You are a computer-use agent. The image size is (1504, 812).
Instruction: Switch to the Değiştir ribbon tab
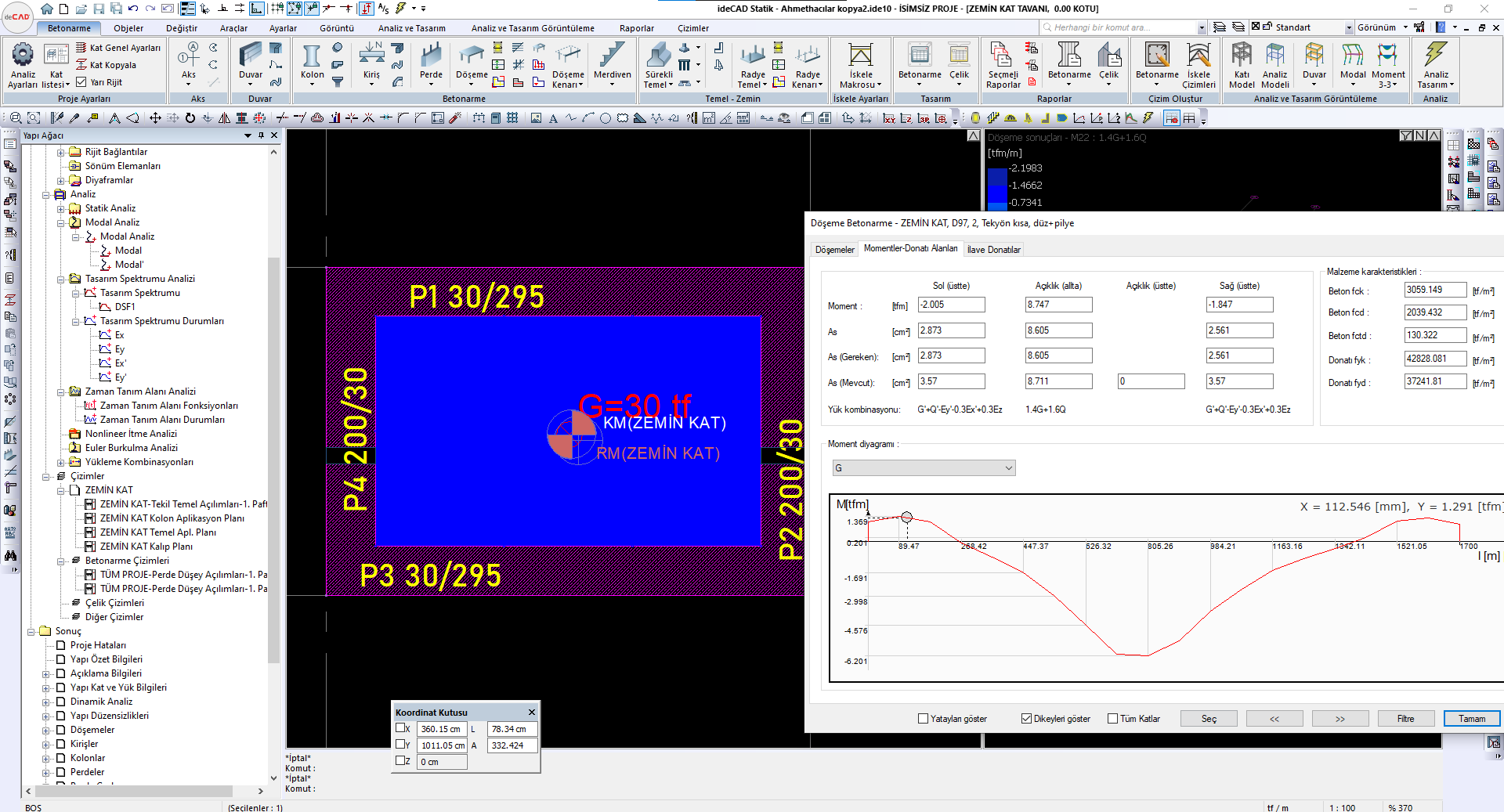182,28
